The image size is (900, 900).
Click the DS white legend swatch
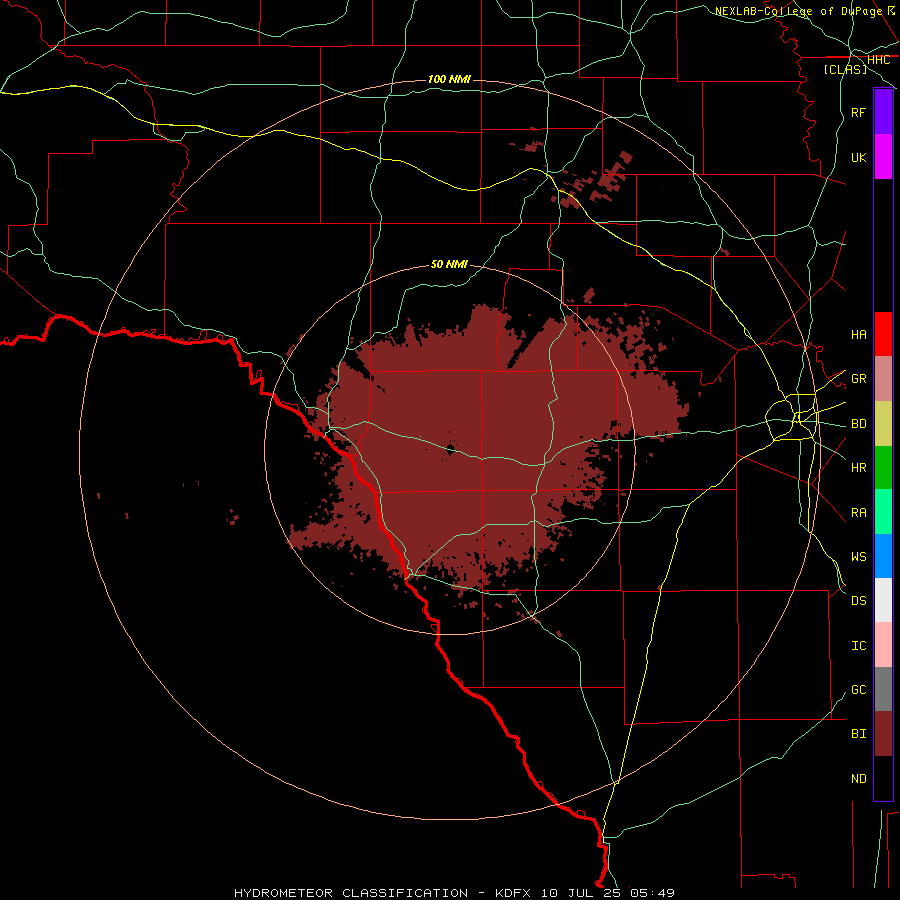883,600
